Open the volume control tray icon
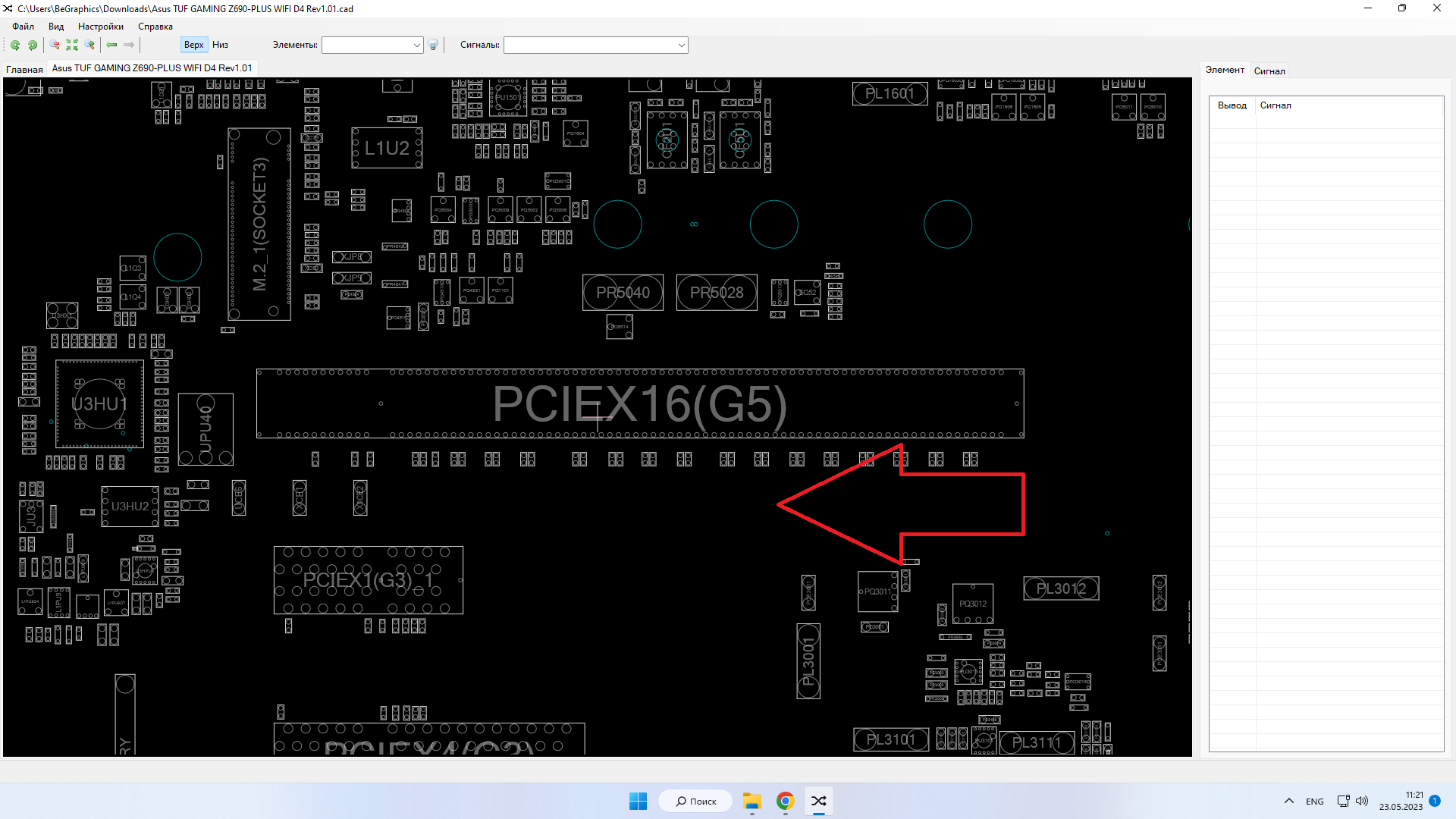 coord(1362,802)
